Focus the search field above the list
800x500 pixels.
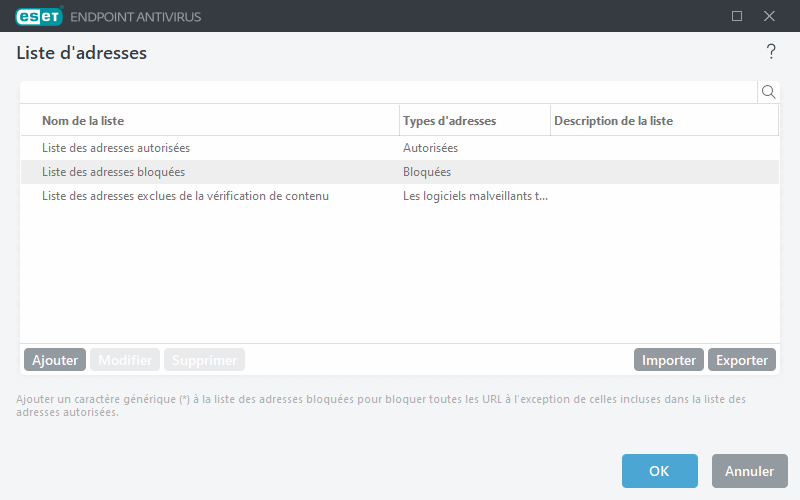tap(388, 92)
